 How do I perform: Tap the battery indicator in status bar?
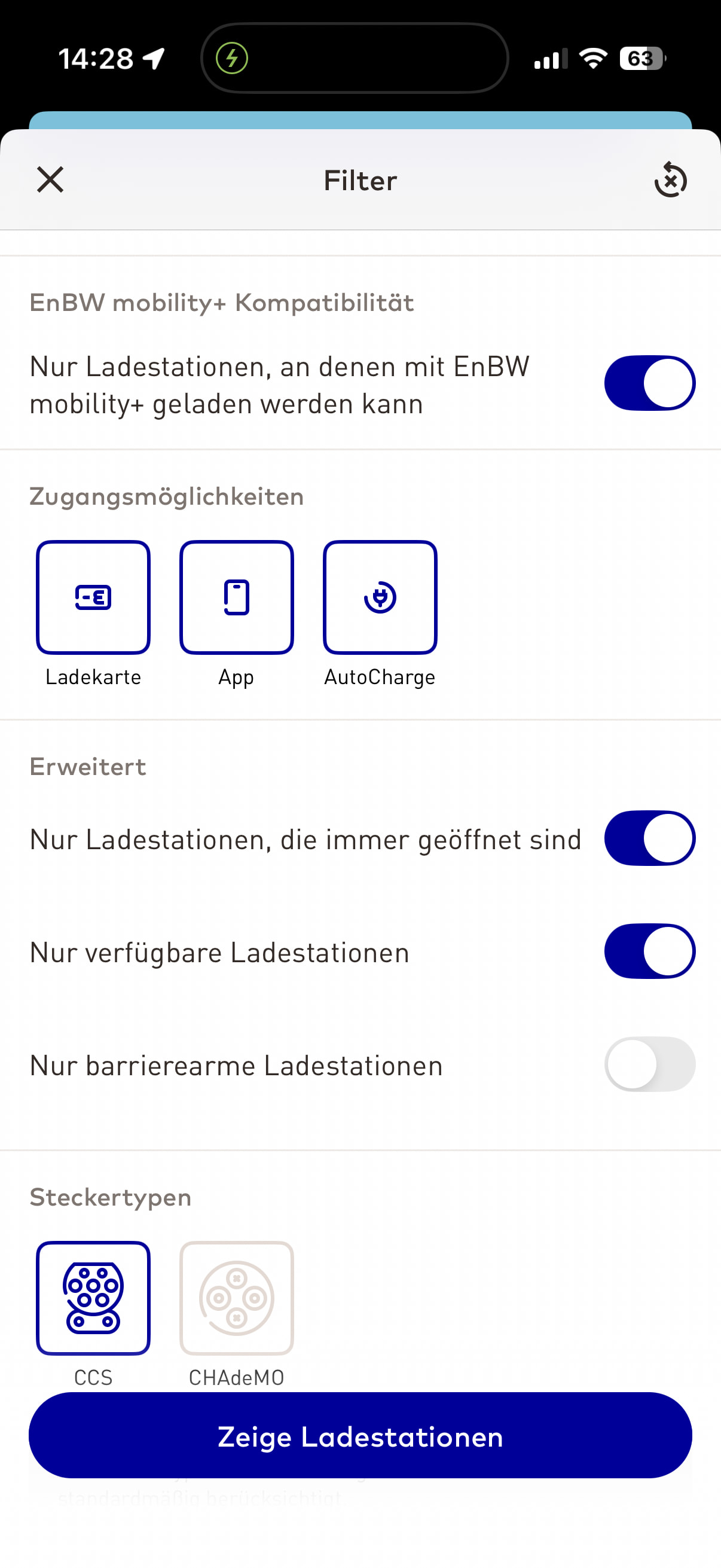(x=642, y=59)
